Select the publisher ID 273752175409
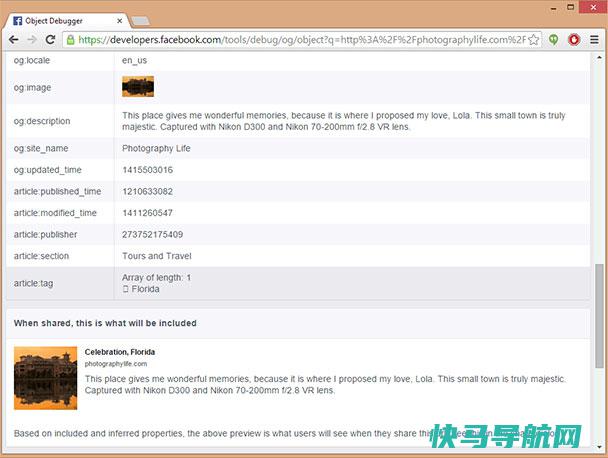The image size is (608, 458). 153,235
